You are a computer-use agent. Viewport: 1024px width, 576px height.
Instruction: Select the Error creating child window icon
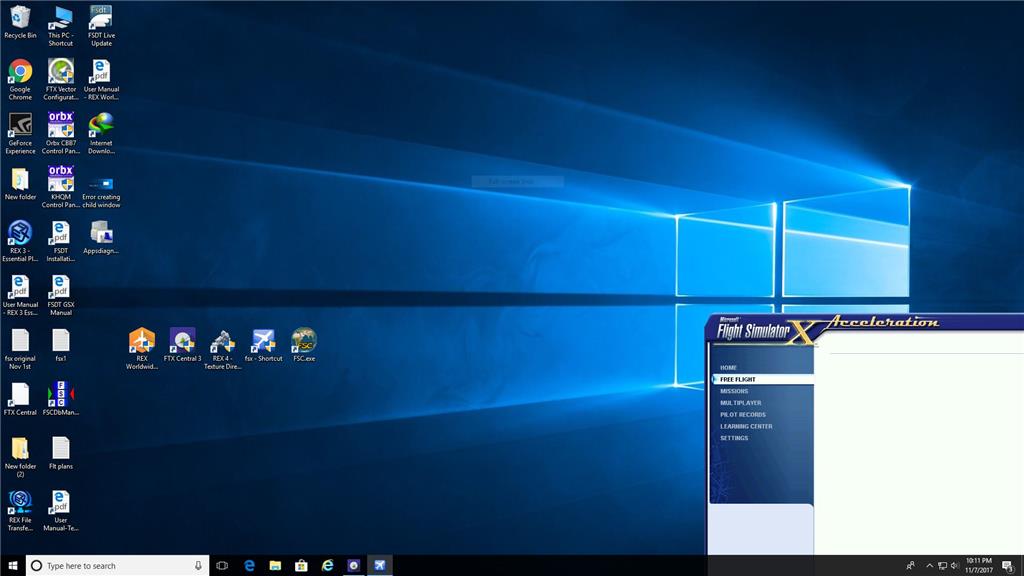(101, 191)
